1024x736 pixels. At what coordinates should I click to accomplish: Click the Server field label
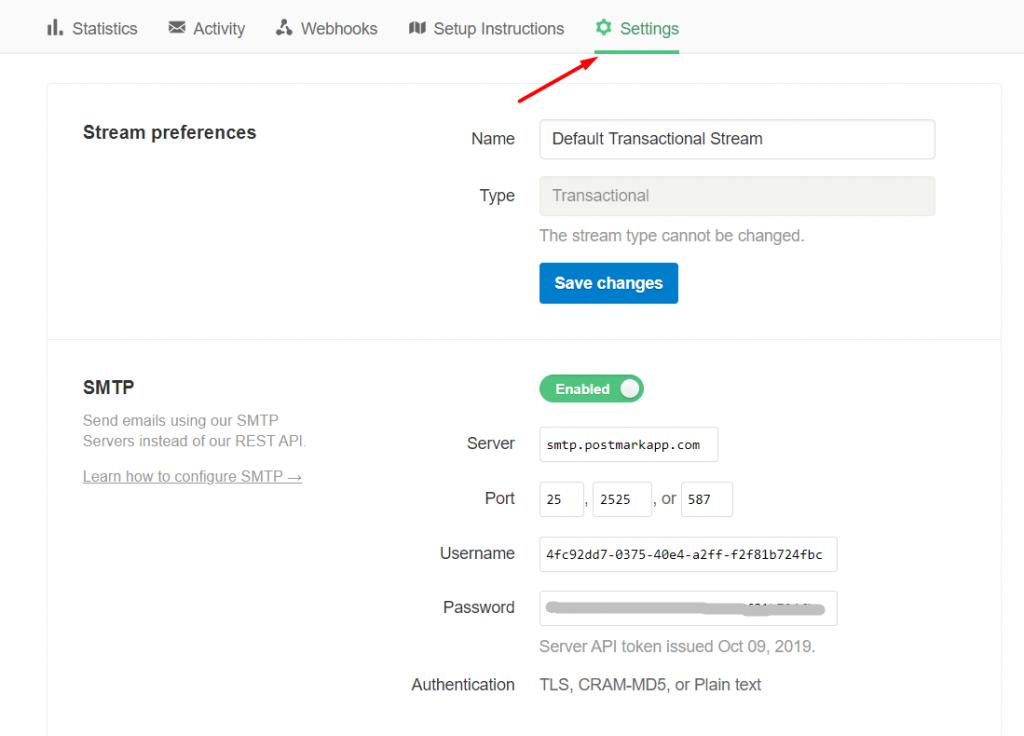click(491, 443)
